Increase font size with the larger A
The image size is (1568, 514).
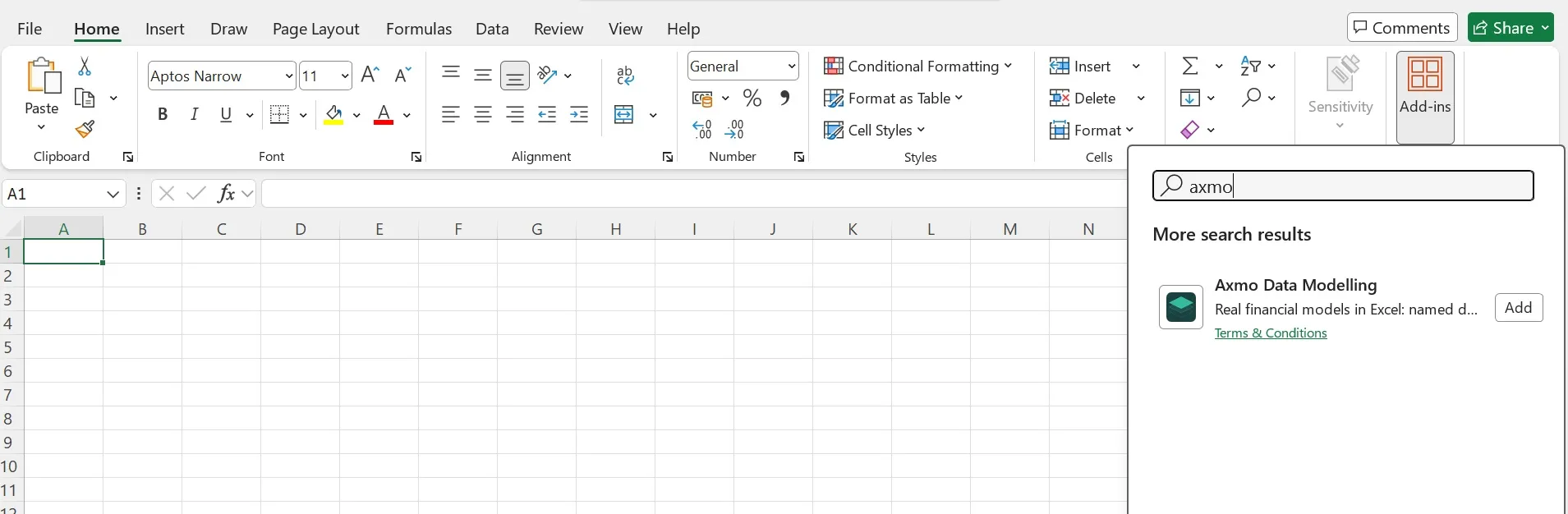click(x=370, y=75)
